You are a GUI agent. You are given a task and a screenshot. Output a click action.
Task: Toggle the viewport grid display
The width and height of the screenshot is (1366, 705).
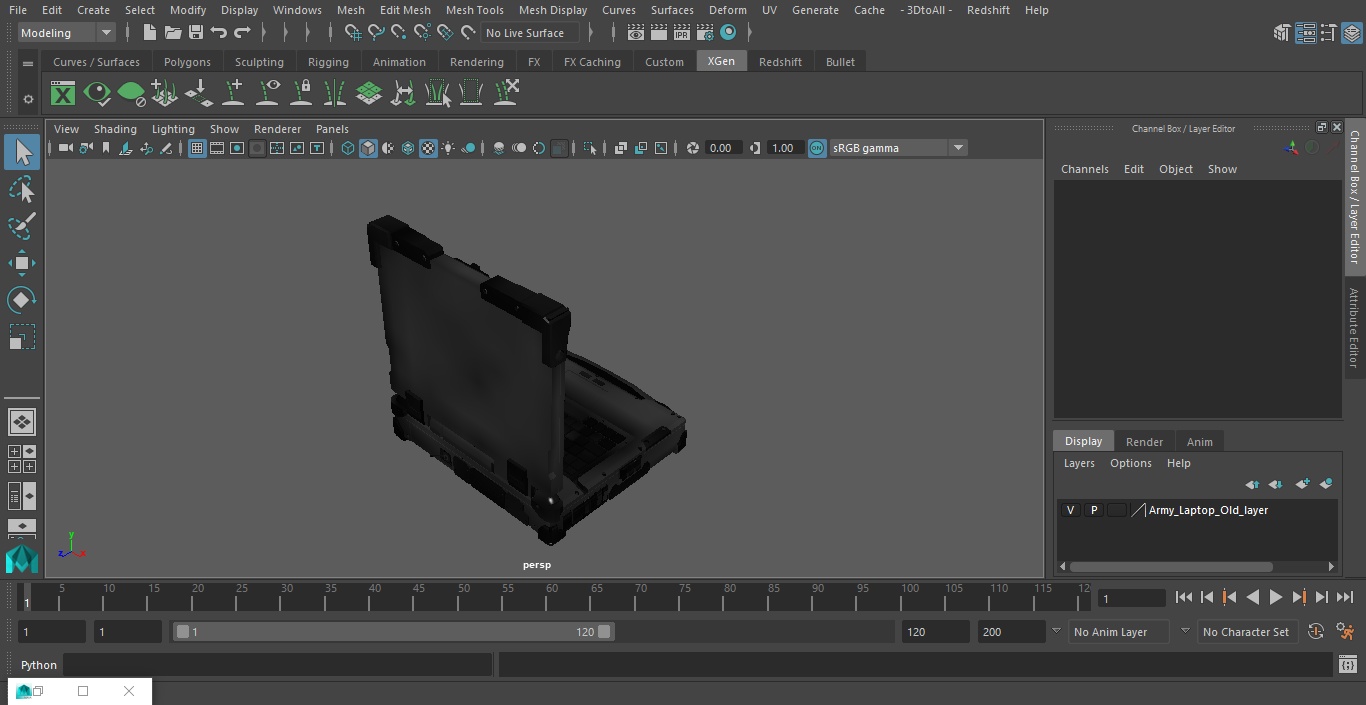(x=197, y=148)
